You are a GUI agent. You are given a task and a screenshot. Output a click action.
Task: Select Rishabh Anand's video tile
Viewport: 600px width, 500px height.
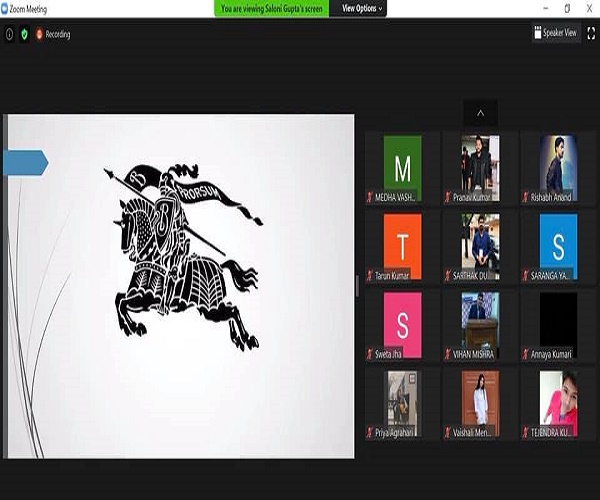coord(558,165)
